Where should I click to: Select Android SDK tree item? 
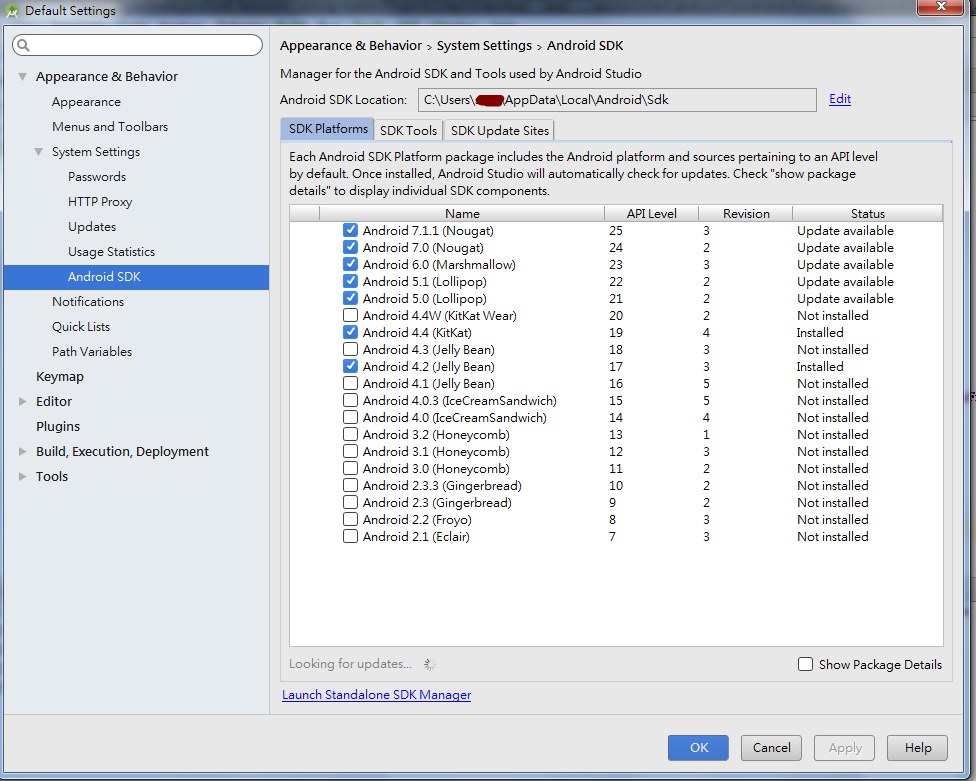pos(136,277)
